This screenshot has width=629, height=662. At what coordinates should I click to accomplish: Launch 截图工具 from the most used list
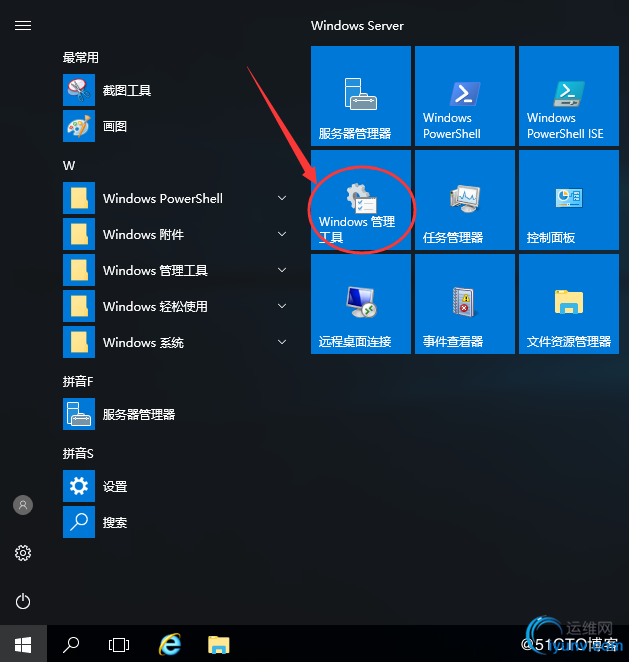point(175,90)
